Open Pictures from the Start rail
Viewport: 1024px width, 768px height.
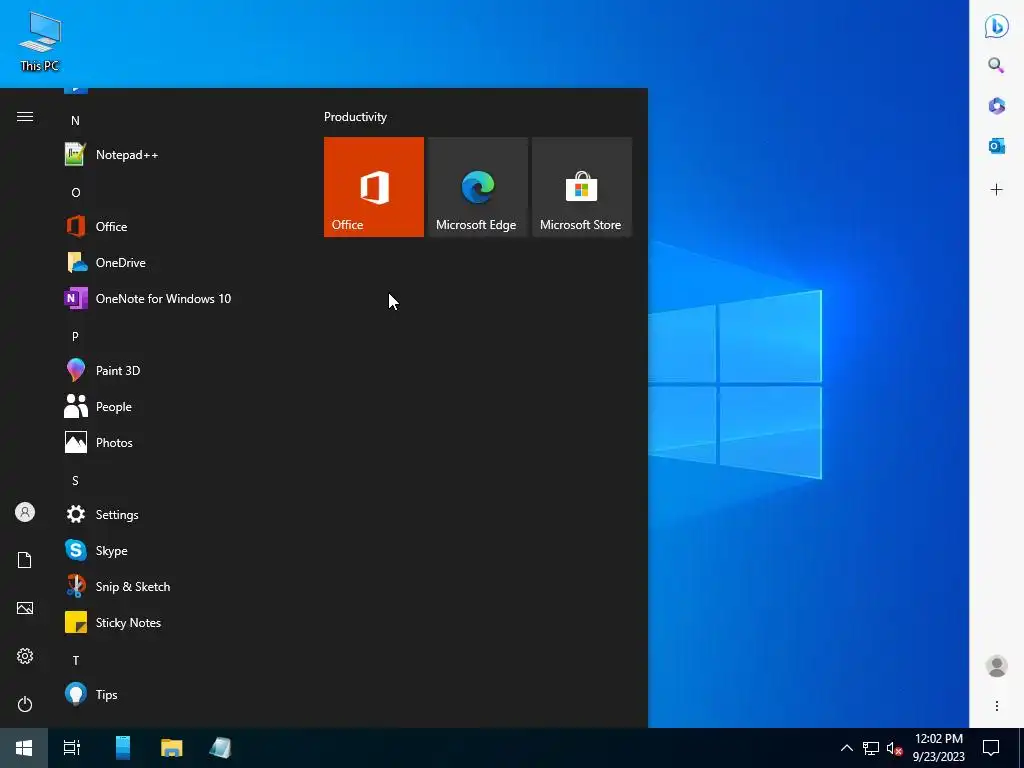(x=25, y=608)
